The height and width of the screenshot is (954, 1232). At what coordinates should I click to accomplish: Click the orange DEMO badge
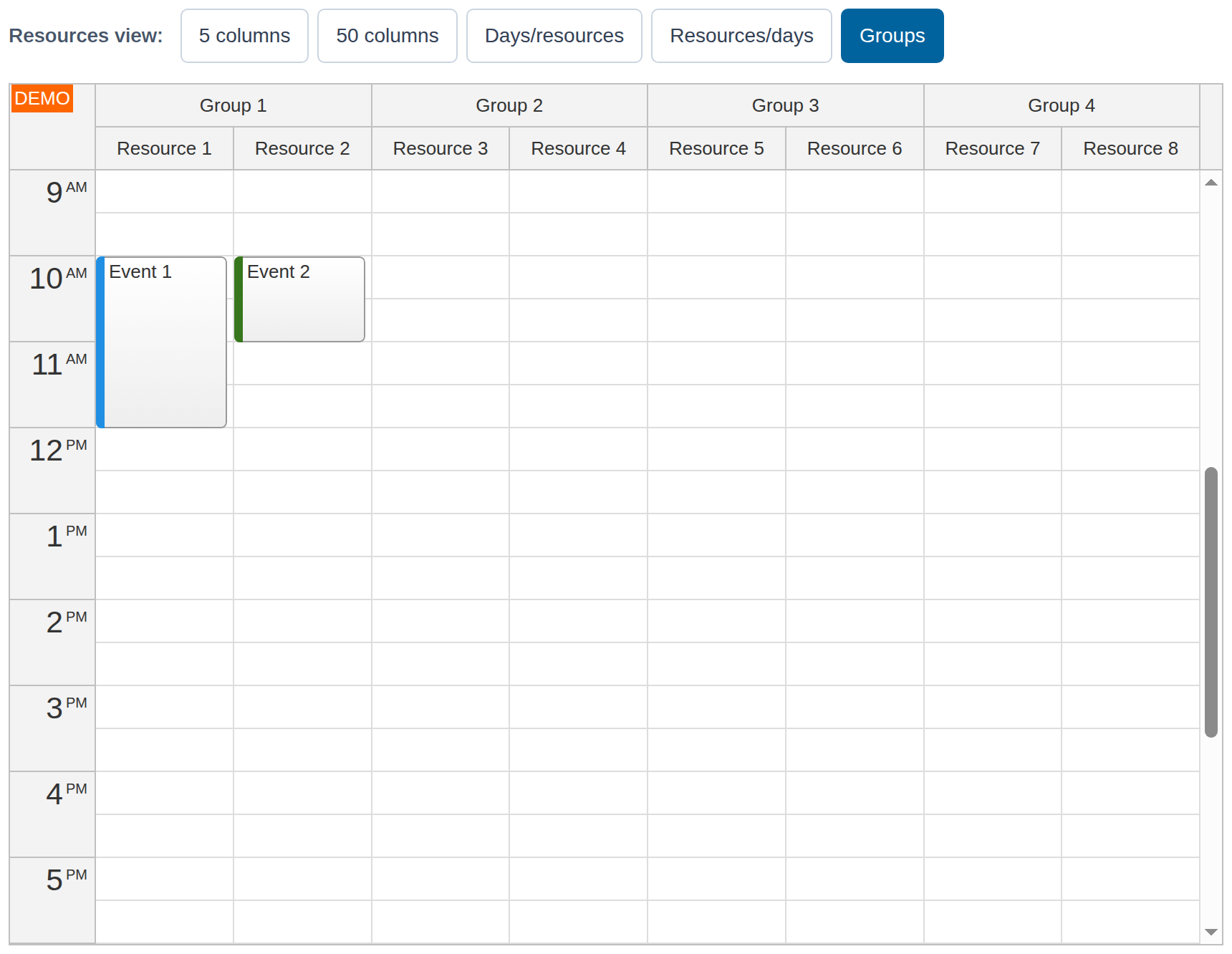tap(42, 99)
